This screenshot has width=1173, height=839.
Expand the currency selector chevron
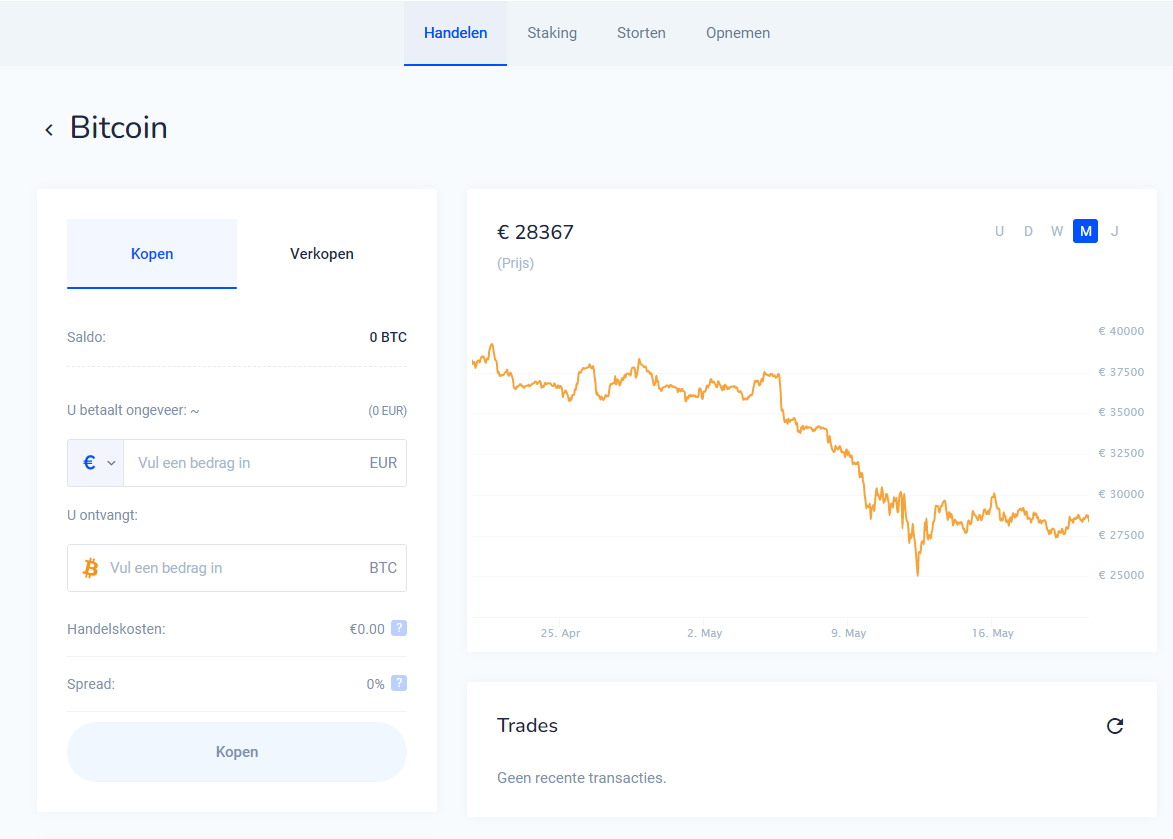coord(111,463)
